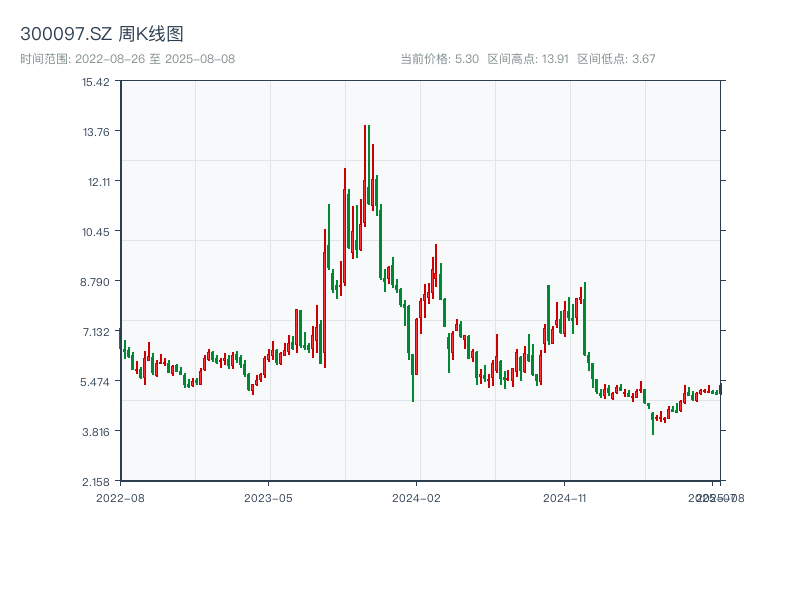Click the y-axis label 10.45
Image resolution: width=800 pixels, height=600 pixels.
[x=96, y=232]
